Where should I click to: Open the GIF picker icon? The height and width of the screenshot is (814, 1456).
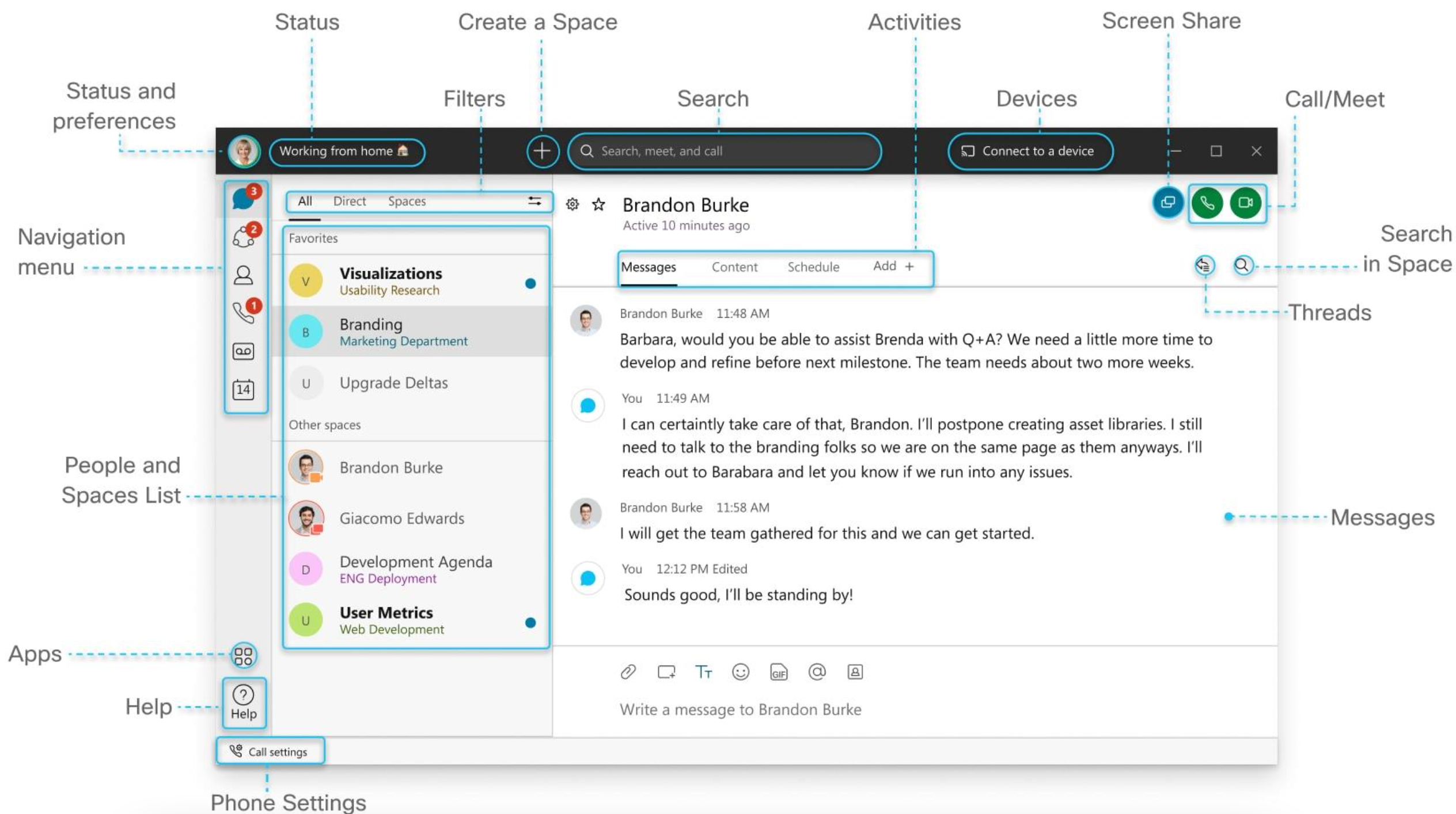[778, 672]
